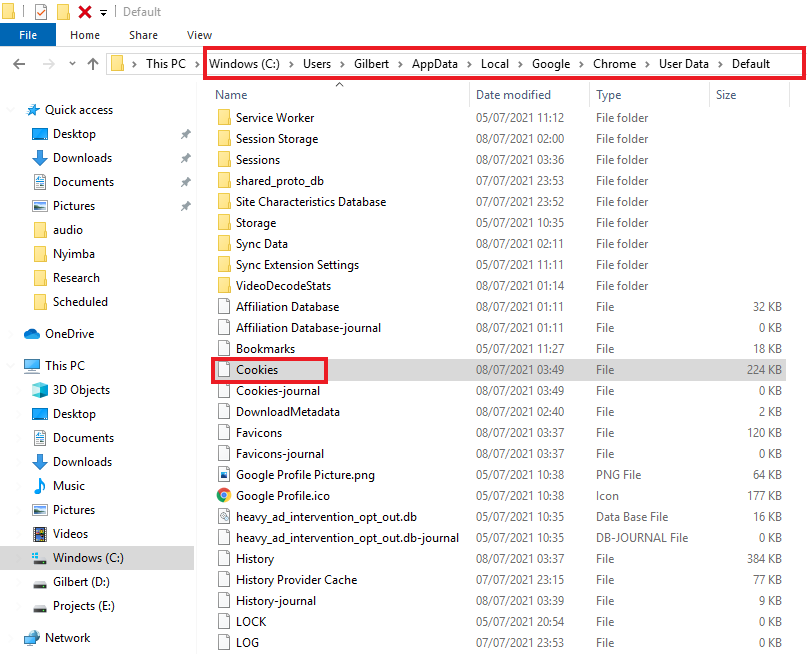The height and width of the screenshot is (654, 807).
Task: Open the Scheduled folder in sidebar
Action: (x=80, y=302)
